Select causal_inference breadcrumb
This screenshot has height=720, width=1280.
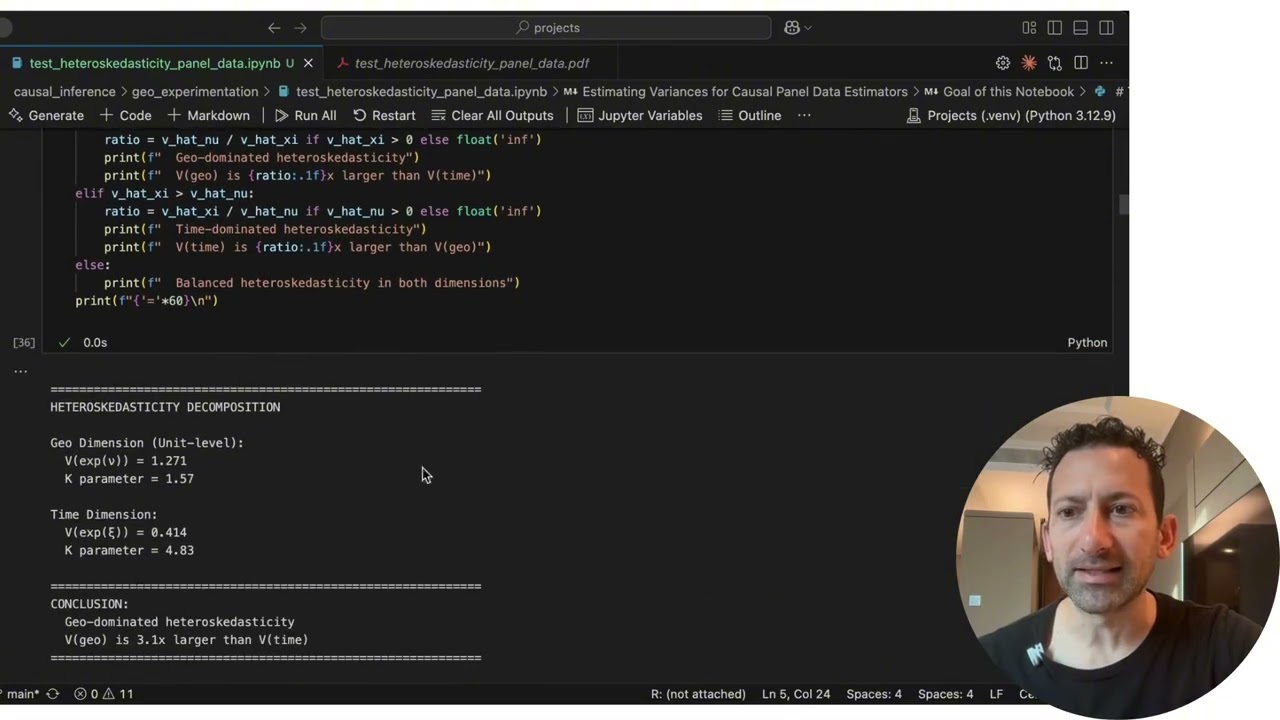[x=64, y=91]
